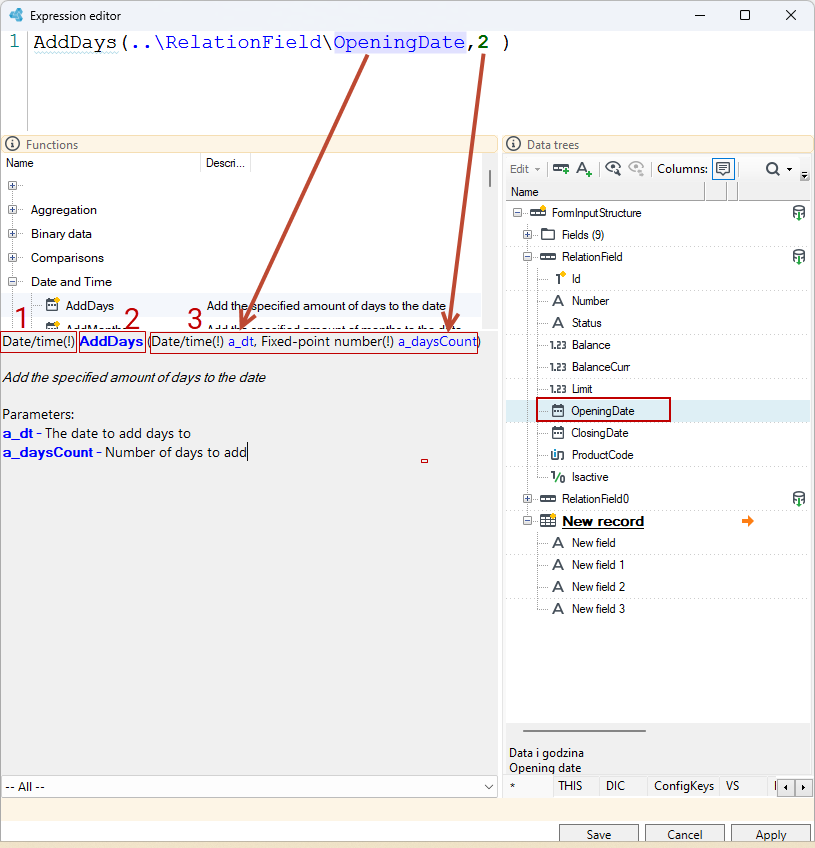Screen dimensions: 815x848
Task: Open the search options dropdown arrow
Action: tap(790, 170)
